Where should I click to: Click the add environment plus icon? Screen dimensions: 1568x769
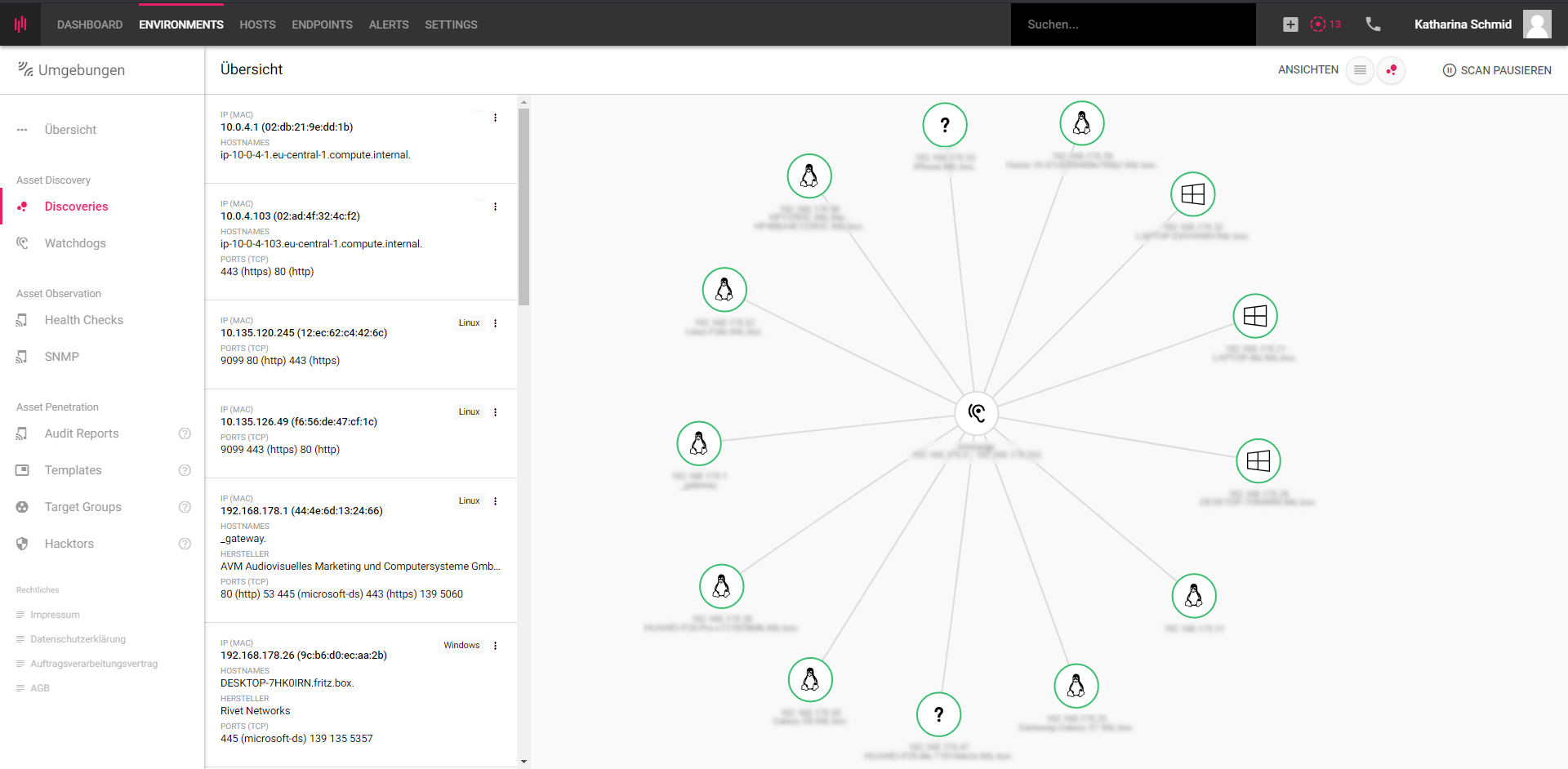[x=1290, y=24]
